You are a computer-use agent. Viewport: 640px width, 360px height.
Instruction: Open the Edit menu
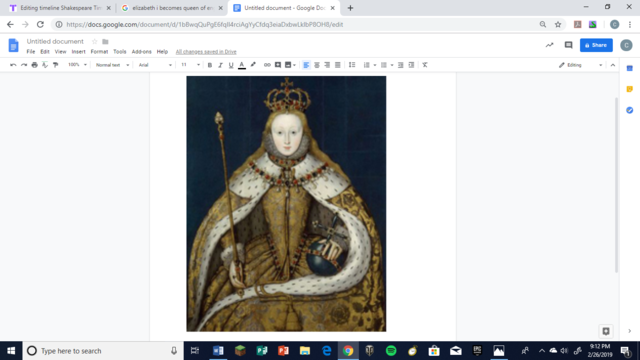(45, 52)
